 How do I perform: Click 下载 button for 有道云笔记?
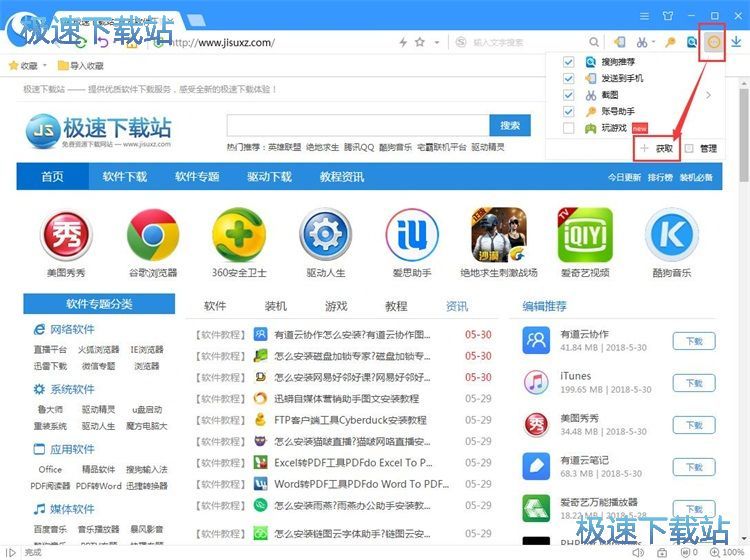(694, 467)
